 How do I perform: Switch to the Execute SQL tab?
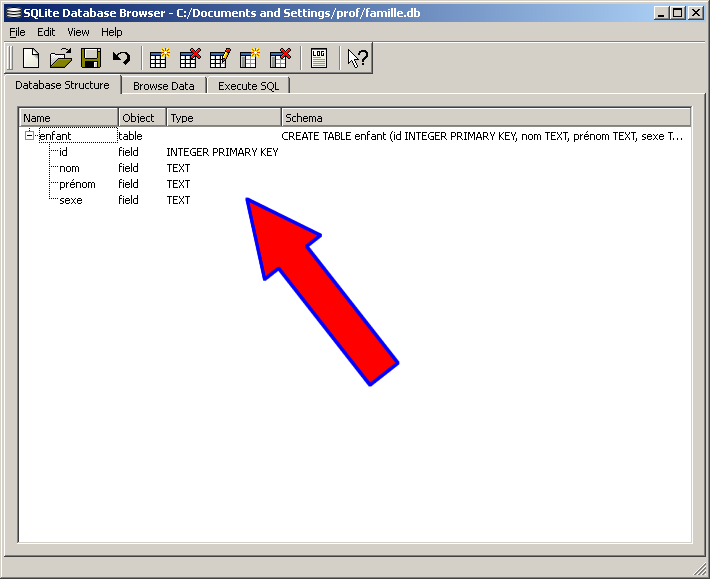tap(248, 86)
